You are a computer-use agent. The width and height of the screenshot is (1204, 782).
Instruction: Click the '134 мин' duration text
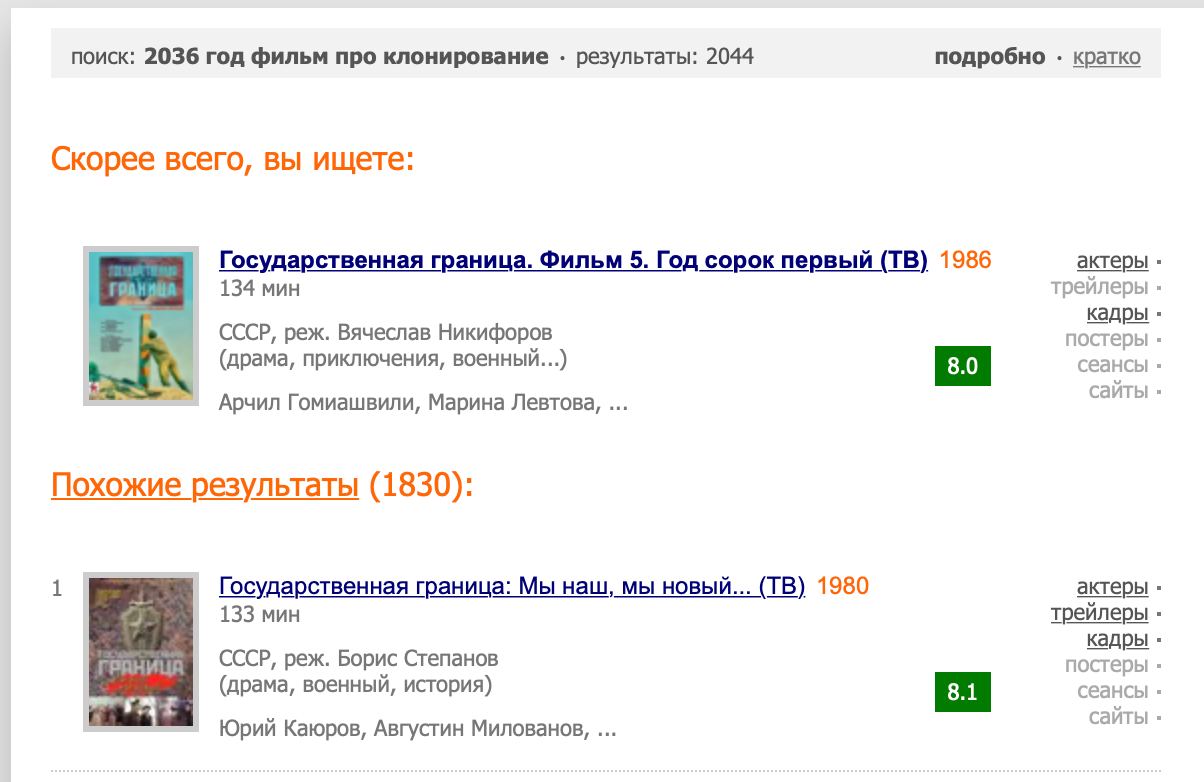259,289
